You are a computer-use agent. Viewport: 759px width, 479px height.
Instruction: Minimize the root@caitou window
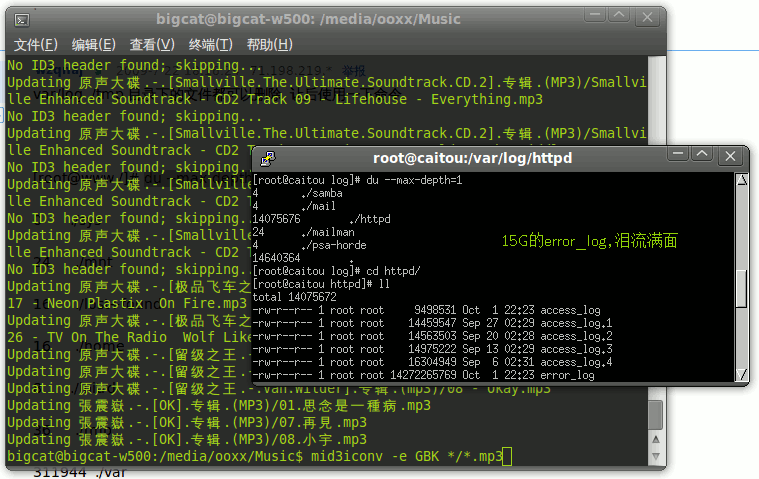tap(678, 154)
